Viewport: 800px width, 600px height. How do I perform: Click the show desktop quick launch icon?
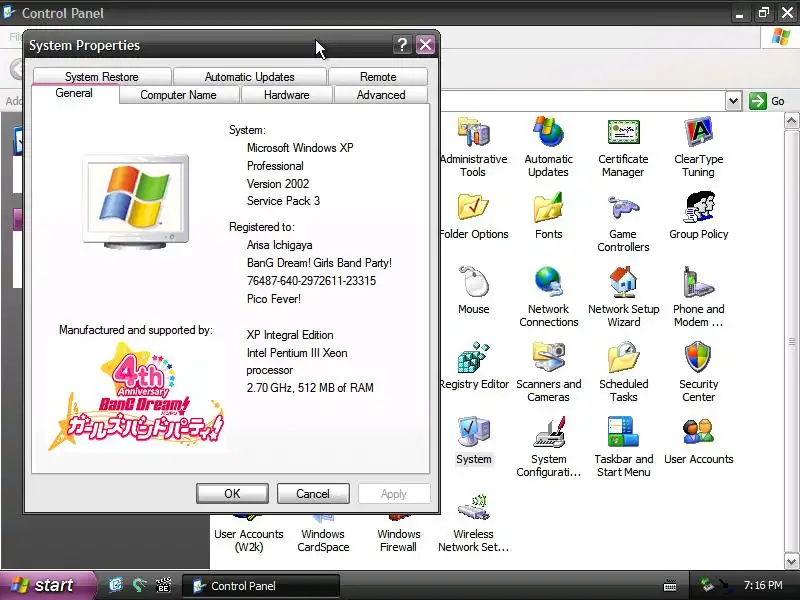(139, 585)
